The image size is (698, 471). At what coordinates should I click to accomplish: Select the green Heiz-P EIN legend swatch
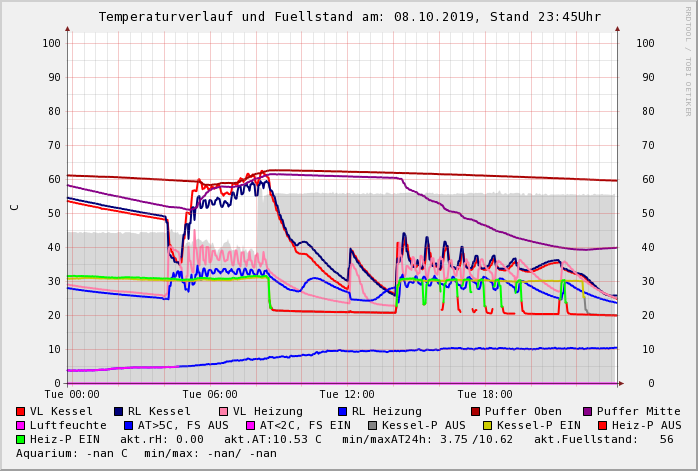tap(21, 439)
